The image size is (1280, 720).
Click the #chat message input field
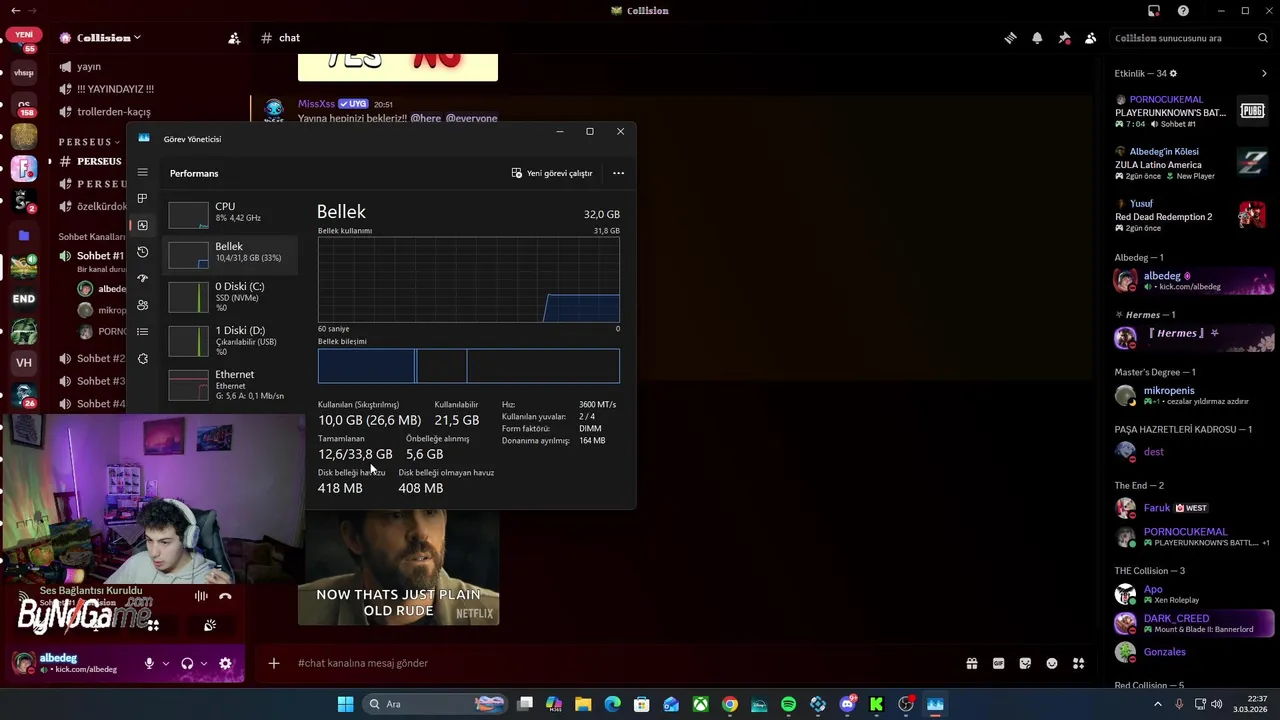point(620,663)
